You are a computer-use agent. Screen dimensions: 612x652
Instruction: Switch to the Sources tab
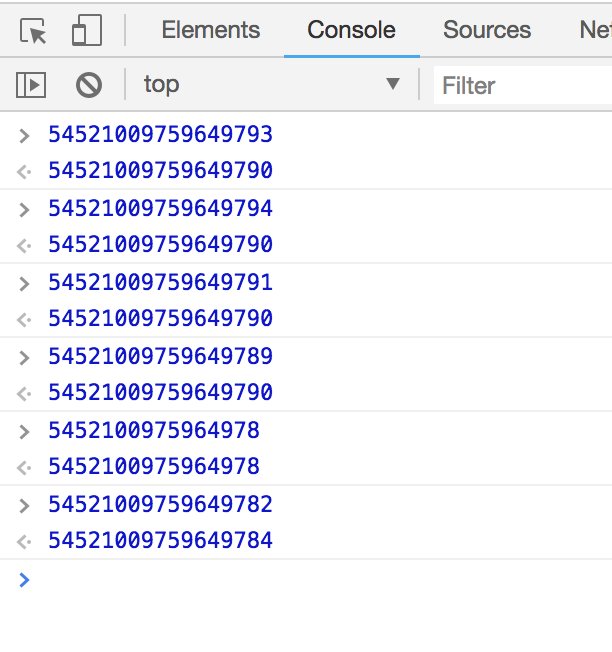pos(487,30)
